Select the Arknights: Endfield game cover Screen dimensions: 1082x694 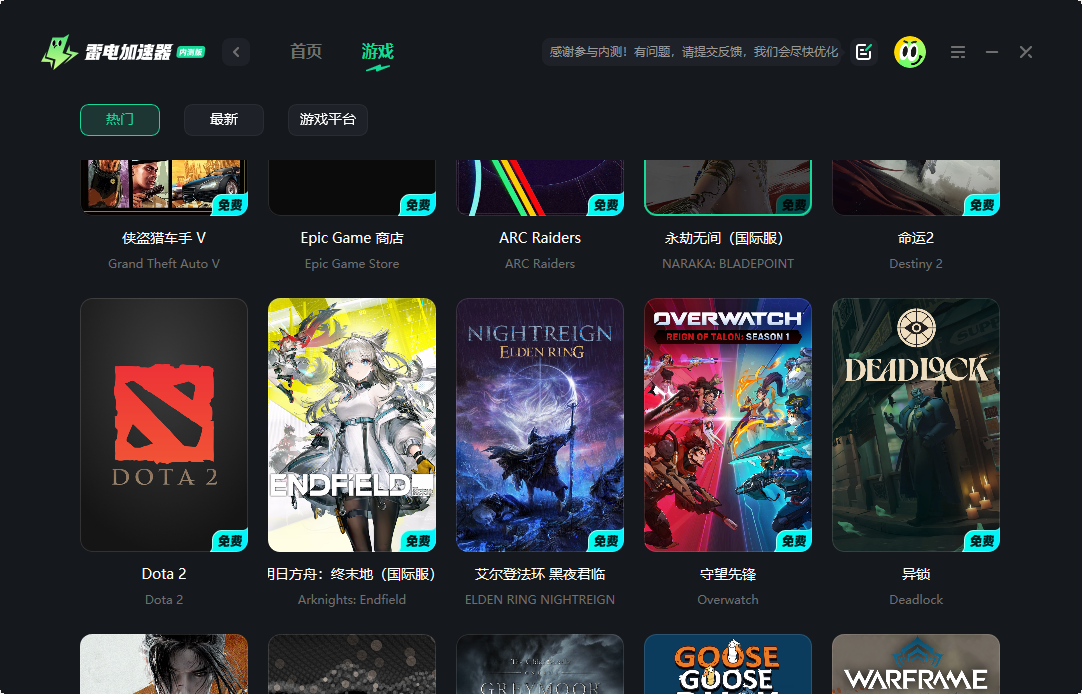point(352,424)
